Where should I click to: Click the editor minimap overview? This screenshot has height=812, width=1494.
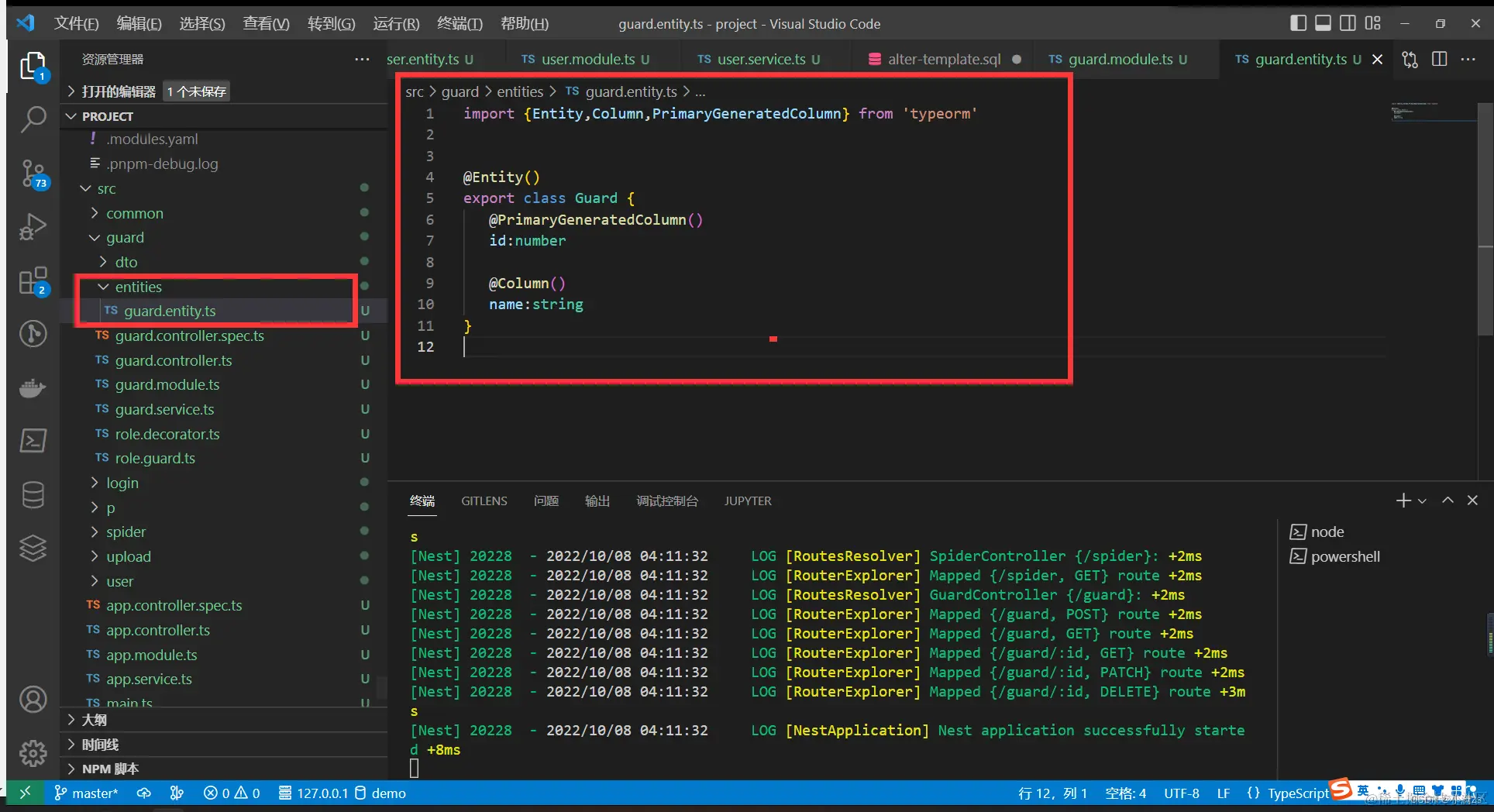point(1432,113)
